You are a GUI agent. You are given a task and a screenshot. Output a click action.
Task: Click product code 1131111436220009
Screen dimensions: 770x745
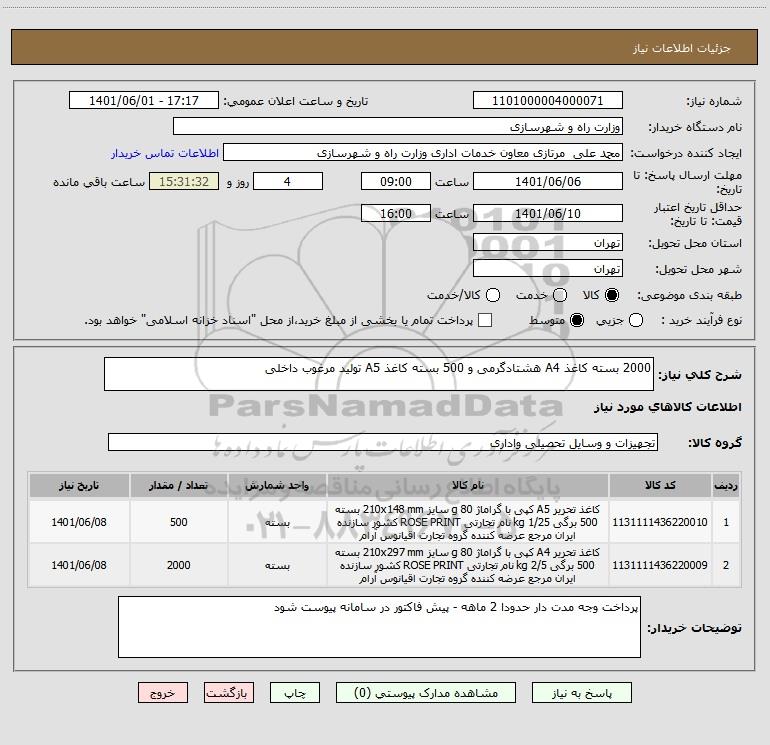click(x=660, y=565)
